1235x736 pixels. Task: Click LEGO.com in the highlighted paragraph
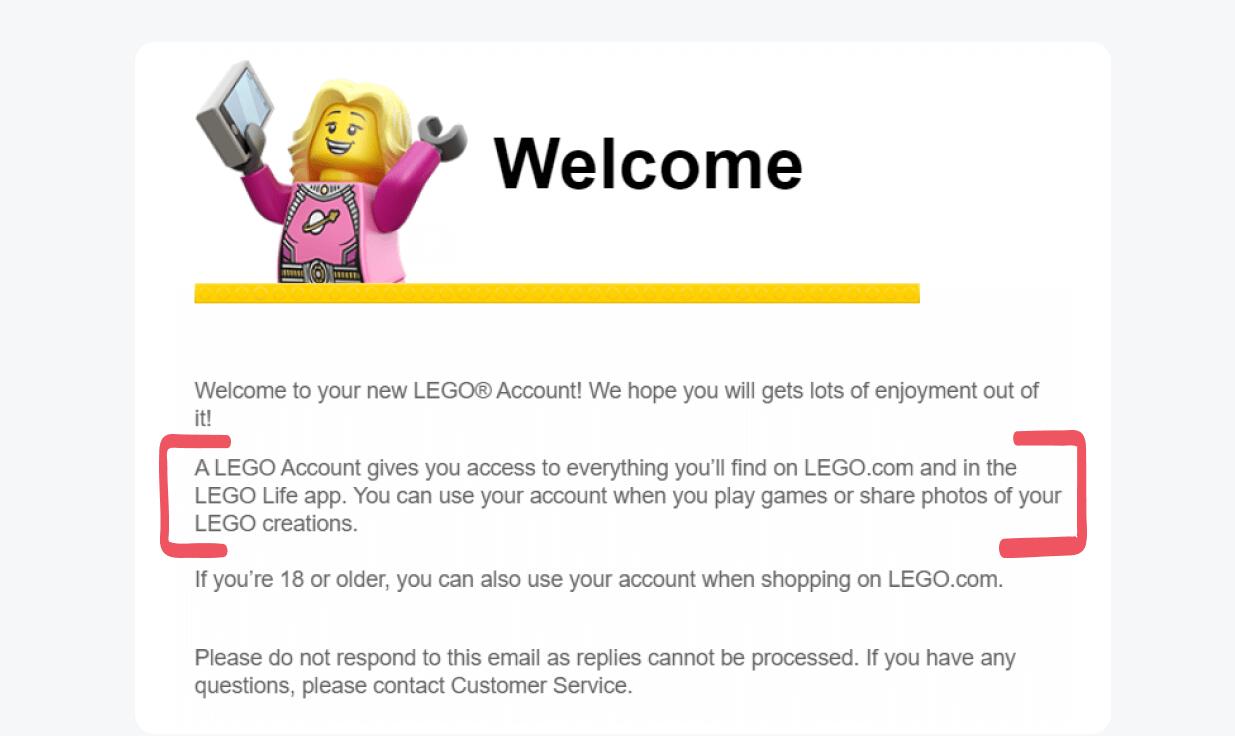[859, 467]
